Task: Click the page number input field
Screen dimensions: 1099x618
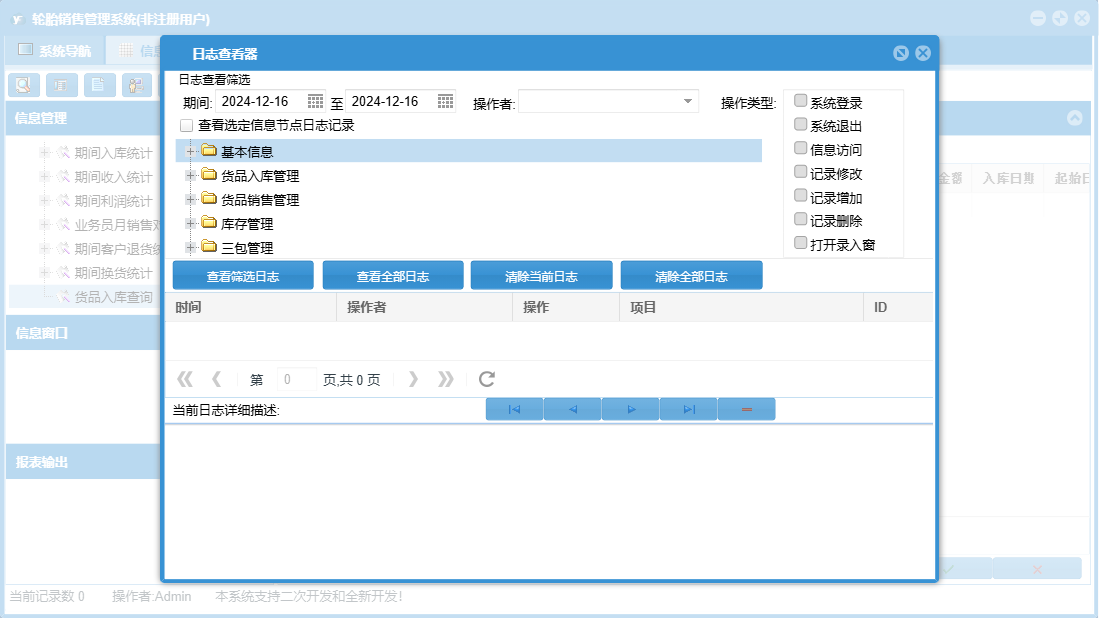Action: pos(296,380)
